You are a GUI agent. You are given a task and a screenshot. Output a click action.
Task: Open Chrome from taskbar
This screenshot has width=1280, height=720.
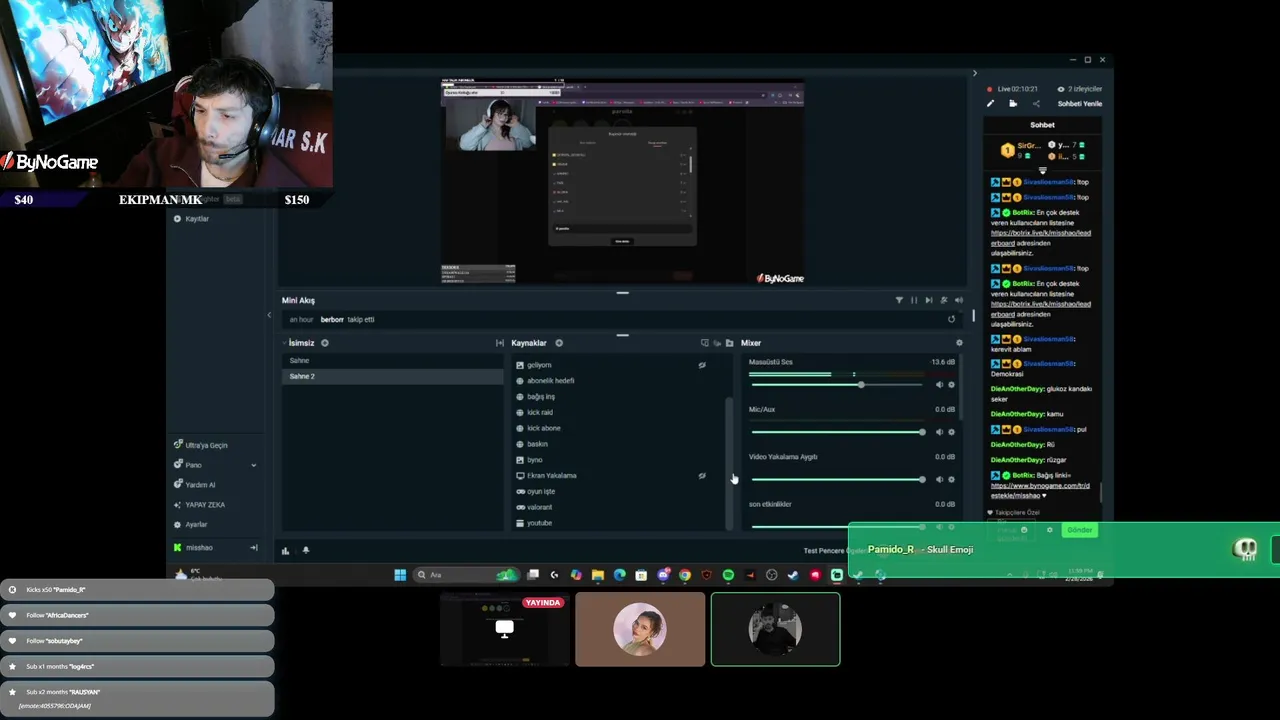click(684, 575)
